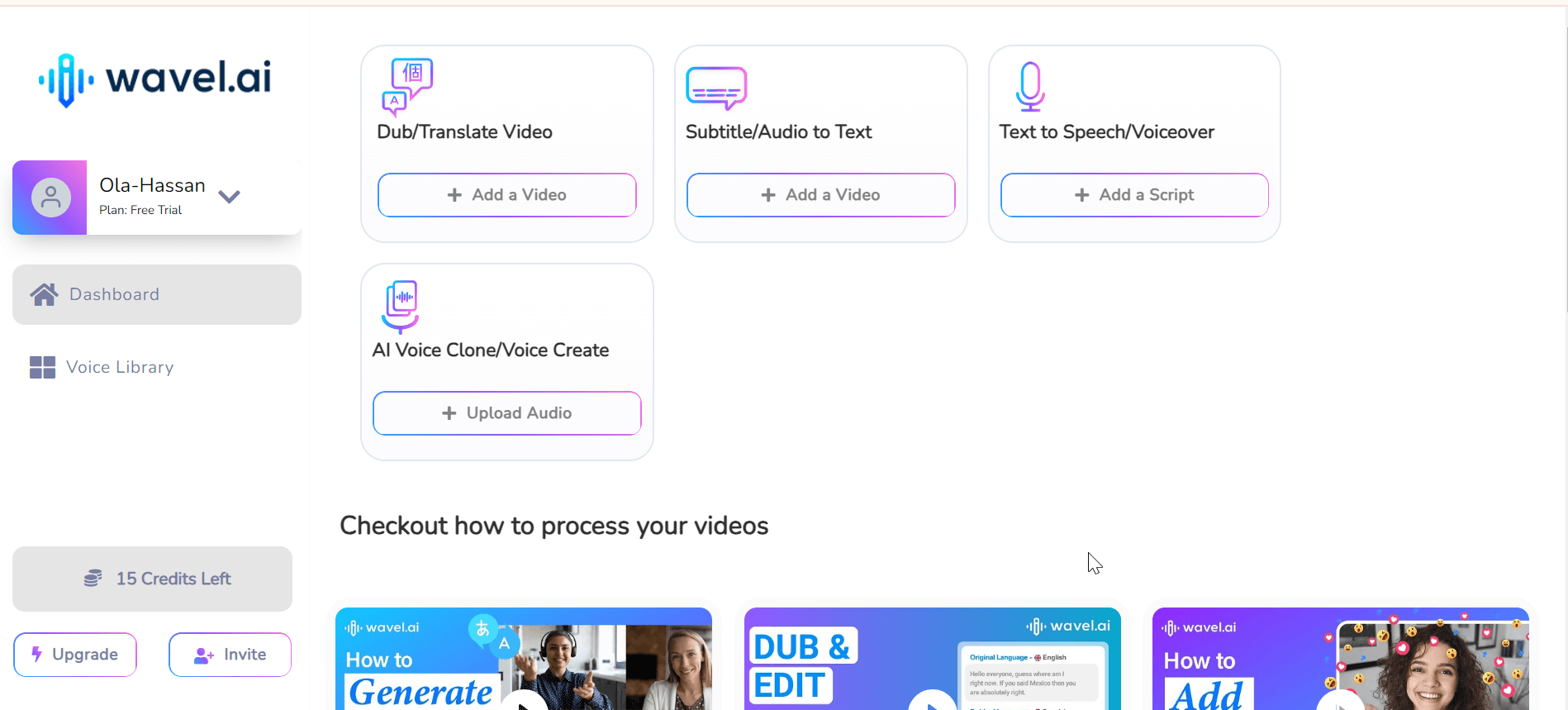Open the DUB & EDIT video thumbnail

pyautogui.click(x=933, y=659)
